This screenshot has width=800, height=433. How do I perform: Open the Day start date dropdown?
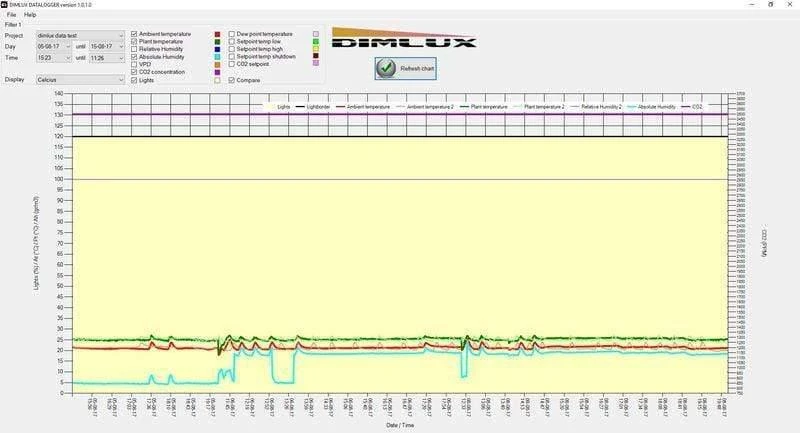coord(69,46)
